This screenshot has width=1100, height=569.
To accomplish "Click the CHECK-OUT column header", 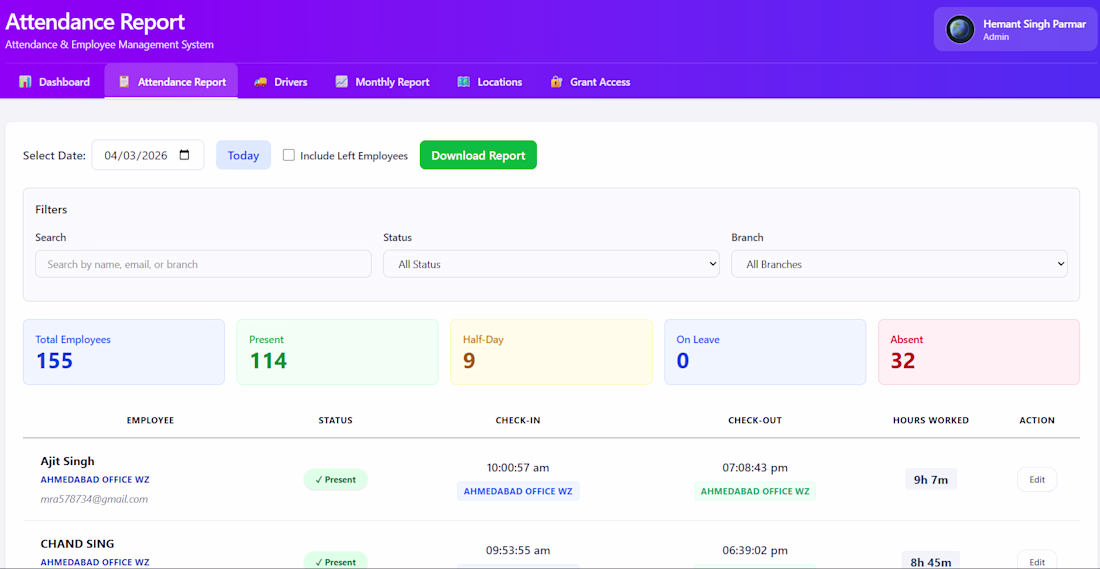I will [755, 420].
